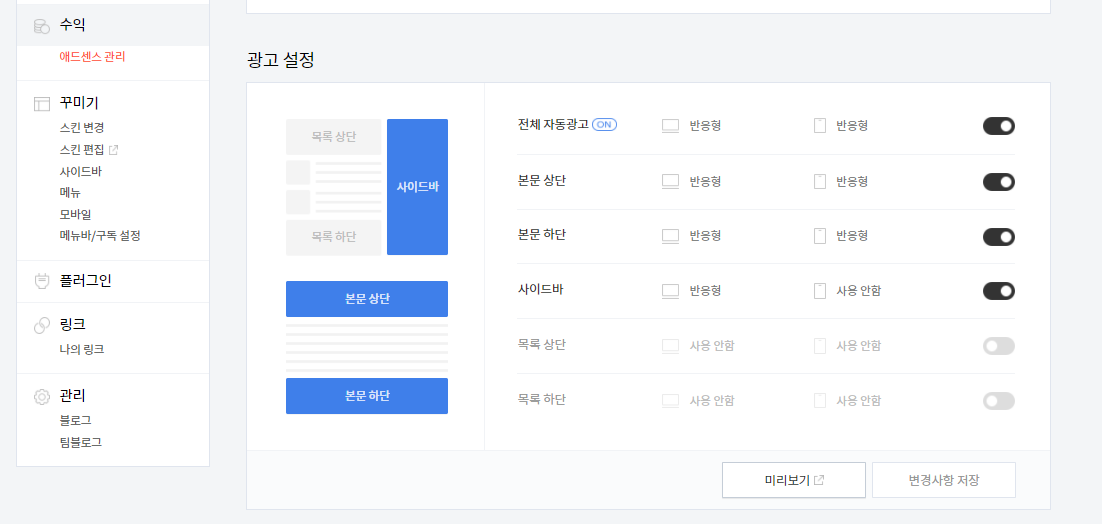Click desktop icon in 목록 상단 row
Image resolution: width=1102 pixels, height=524 pixels.
click(x=670, y=346)
